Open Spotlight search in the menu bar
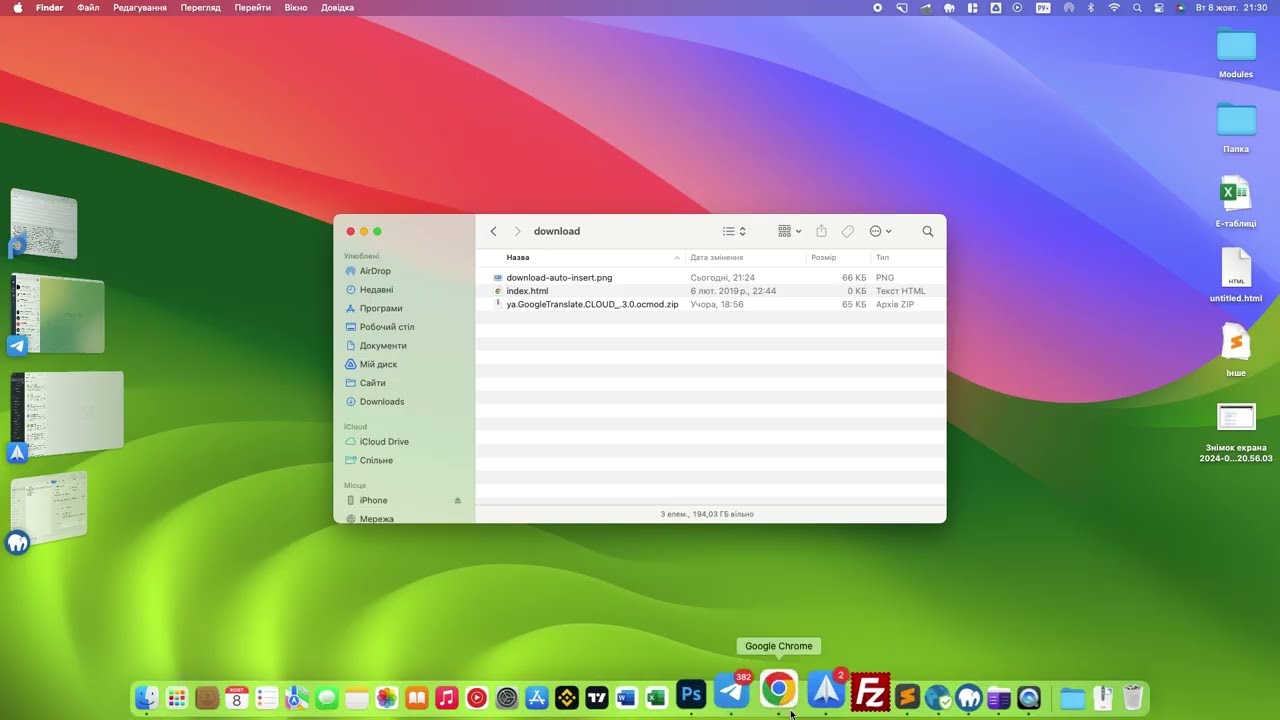Screen dimensions: 1280x720 point(1137,7)
